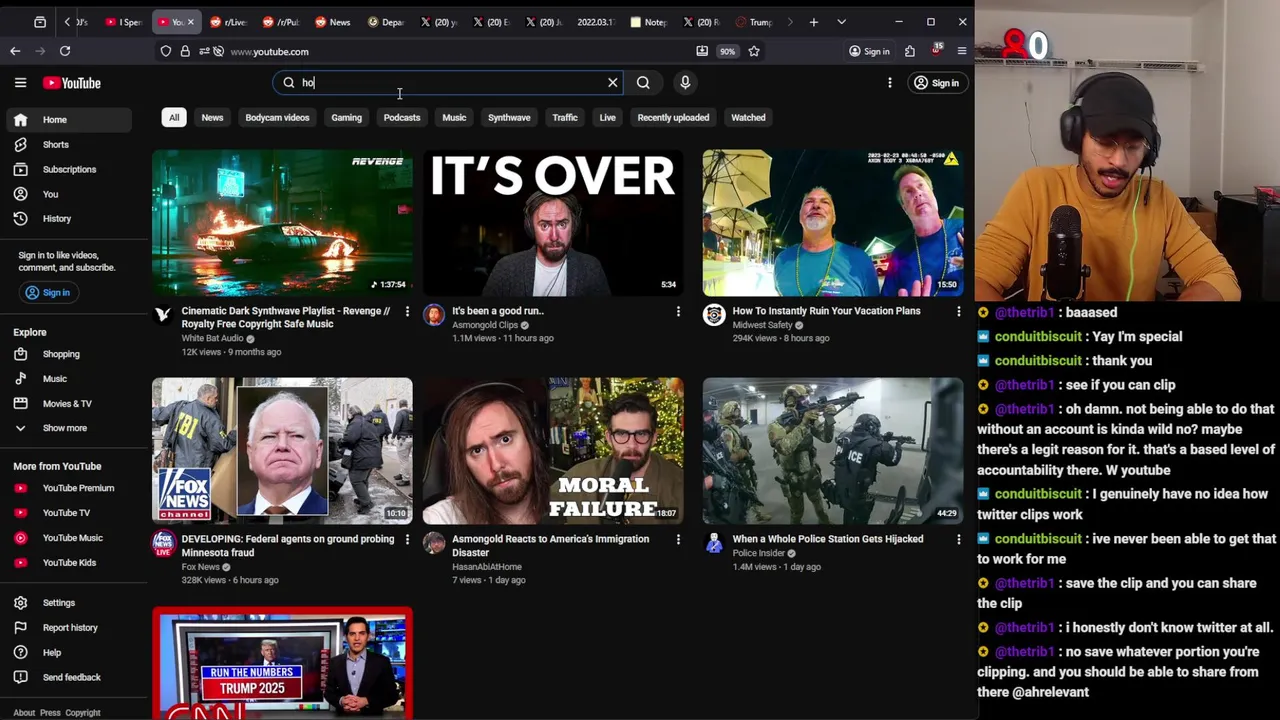Select the Live filter chip
This screenshot has height=720, width=1280.
pyautogui.click(x=607, y=118)
